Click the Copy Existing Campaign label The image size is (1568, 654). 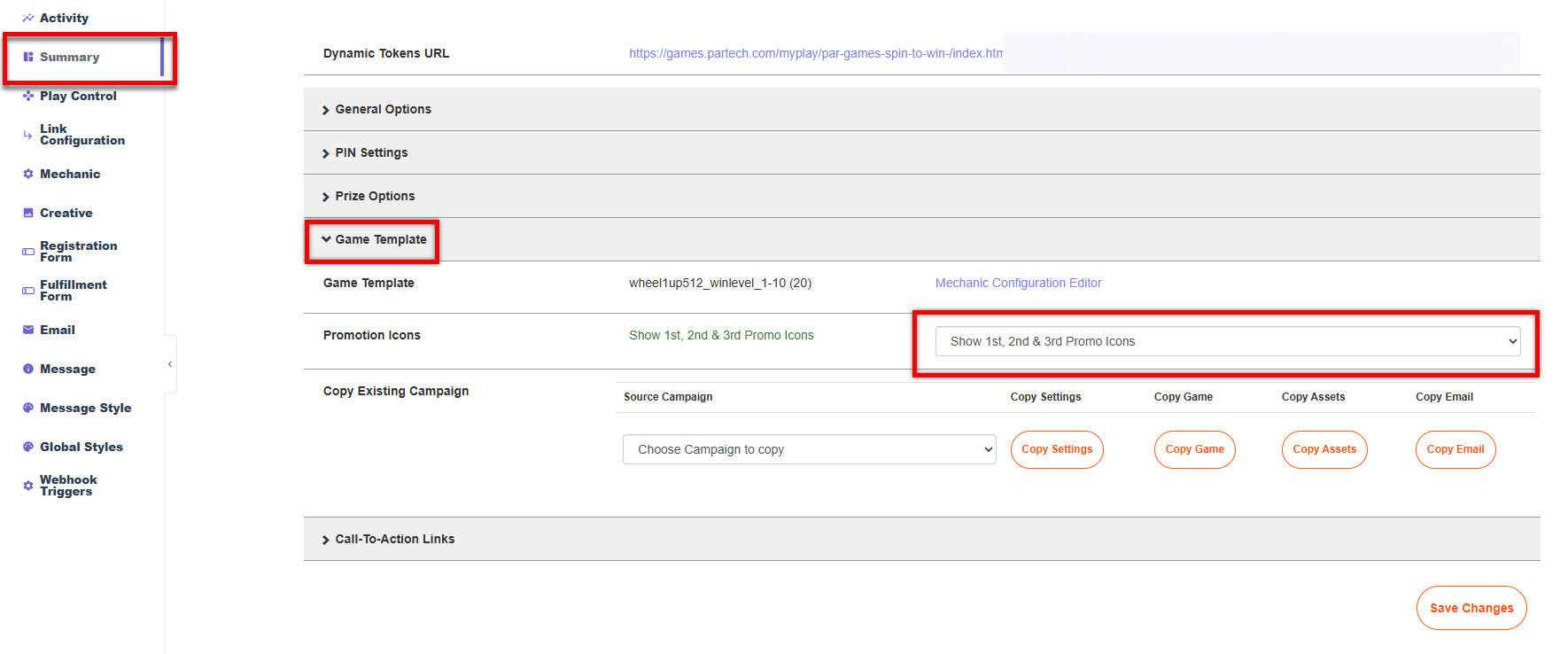point(396,391)
